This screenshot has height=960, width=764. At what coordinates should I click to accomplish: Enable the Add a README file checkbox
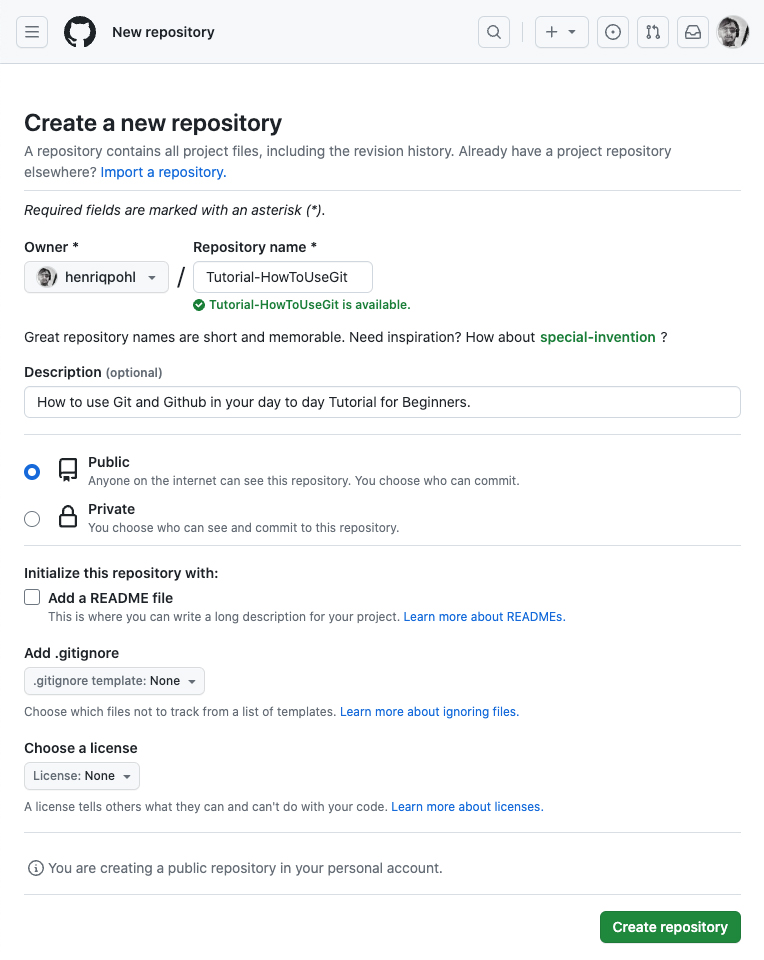(32, 598)
